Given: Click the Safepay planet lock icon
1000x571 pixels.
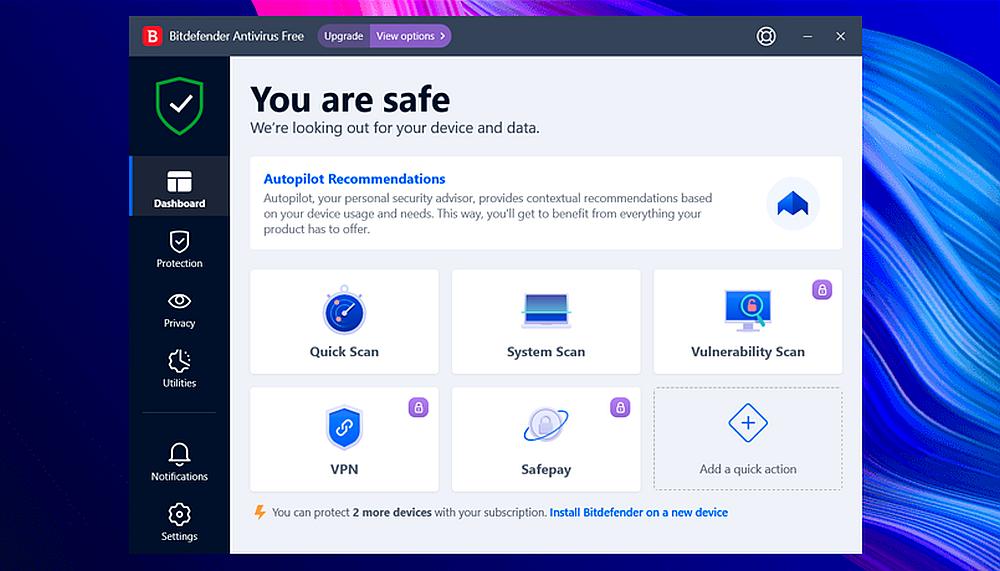Looking at the screenshot, I should pos(546,425).
